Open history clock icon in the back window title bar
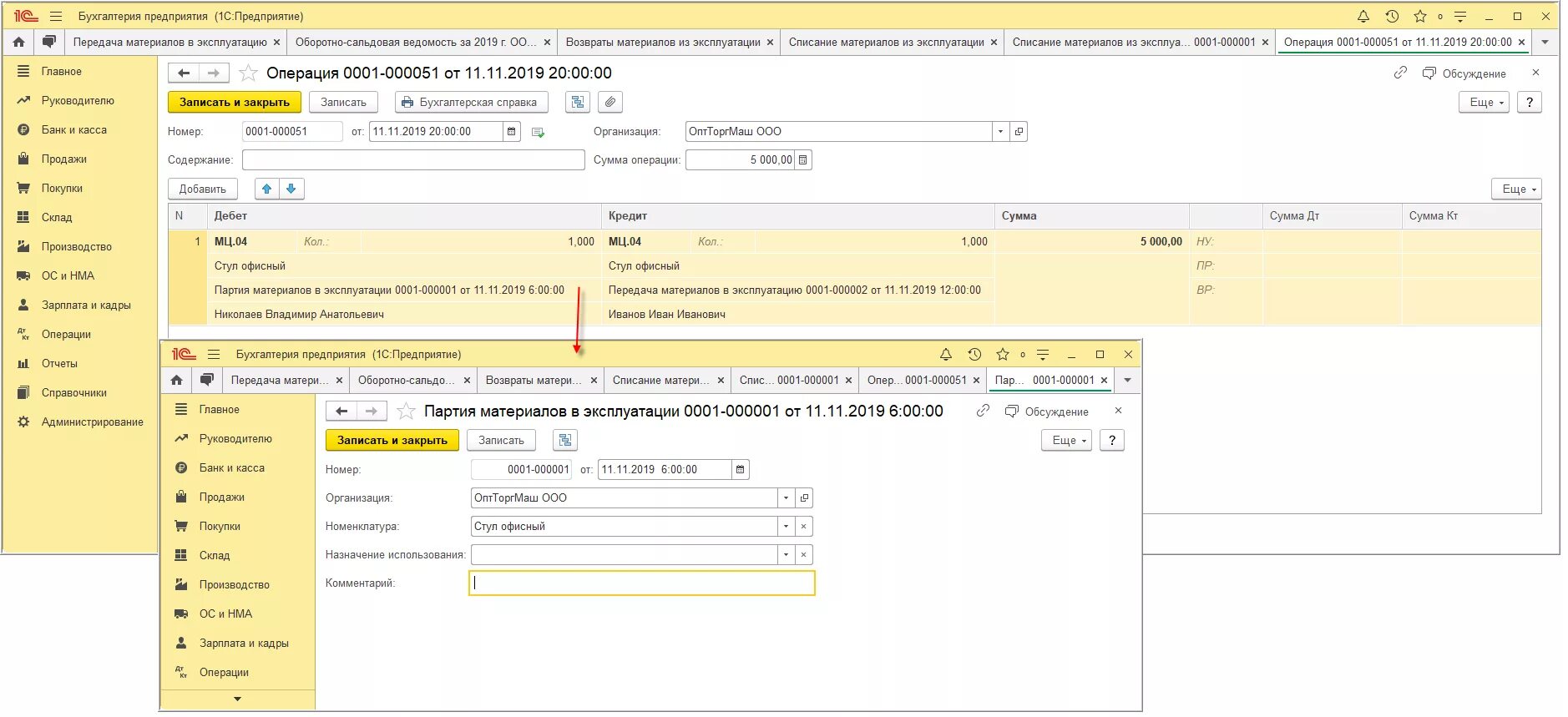This screenshot has width=1568, height=717. [x=1391, y=16]
